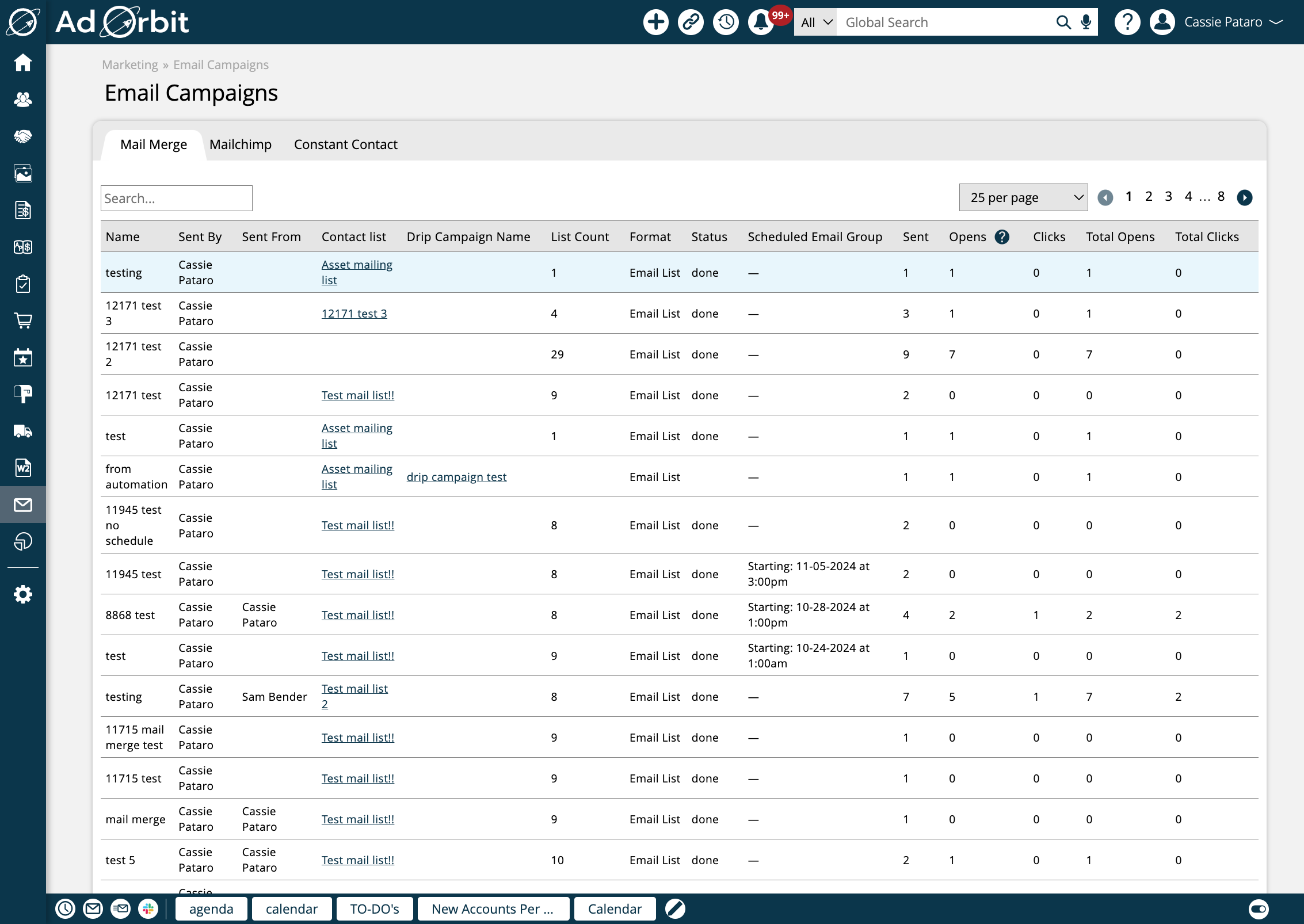Switch to the Constant Contact tab

click(345, 144)
